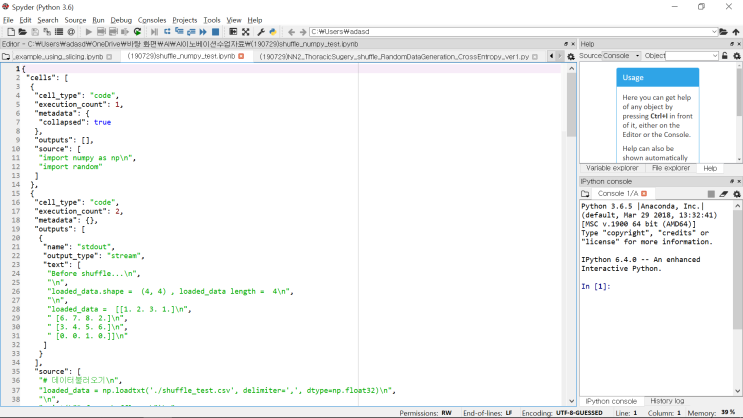Step over the current line in debugger
The height and width of the screenshot is (418, 743).
(x=167, y=32)
